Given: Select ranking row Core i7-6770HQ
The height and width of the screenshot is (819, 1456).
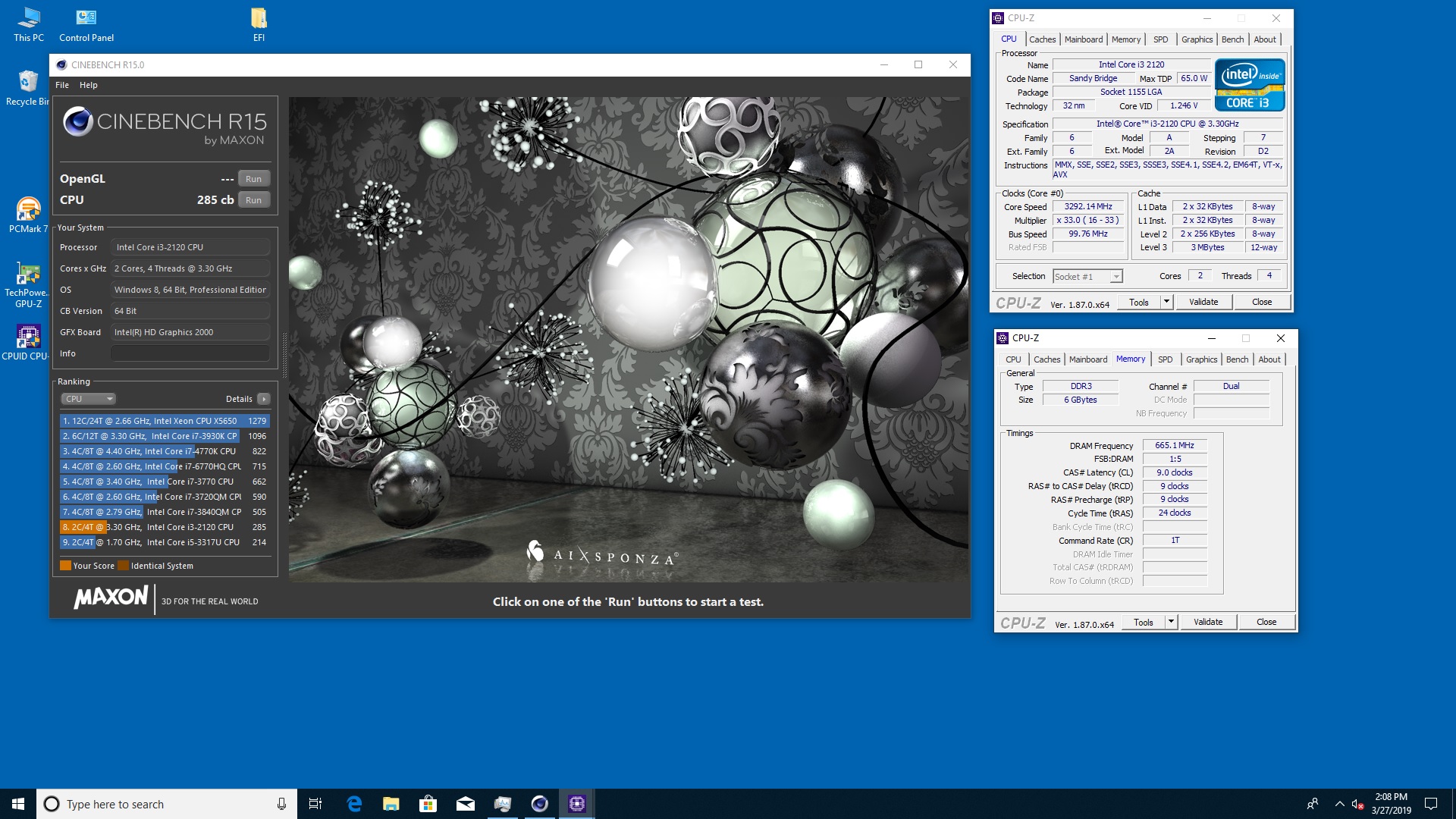Looking at the screenshot, I should tap(165, 466).
